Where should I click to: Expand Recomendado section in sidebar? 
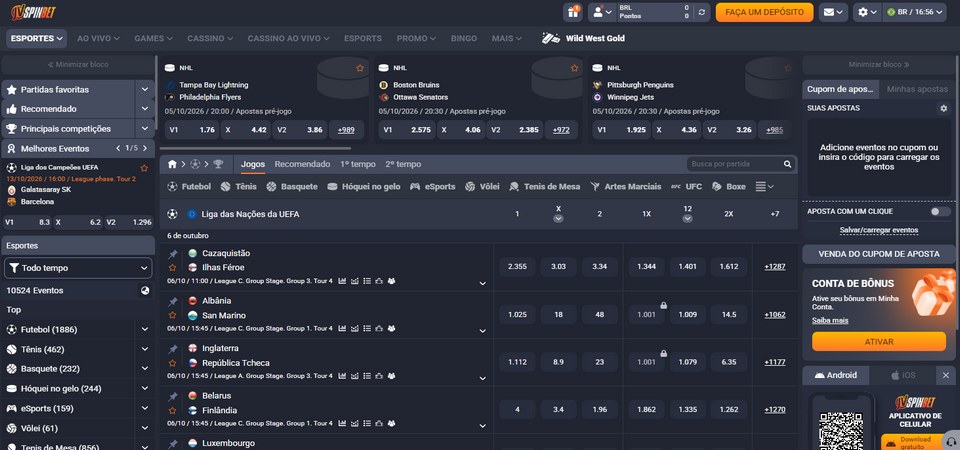pyautogui.click(x=144, y=109)
